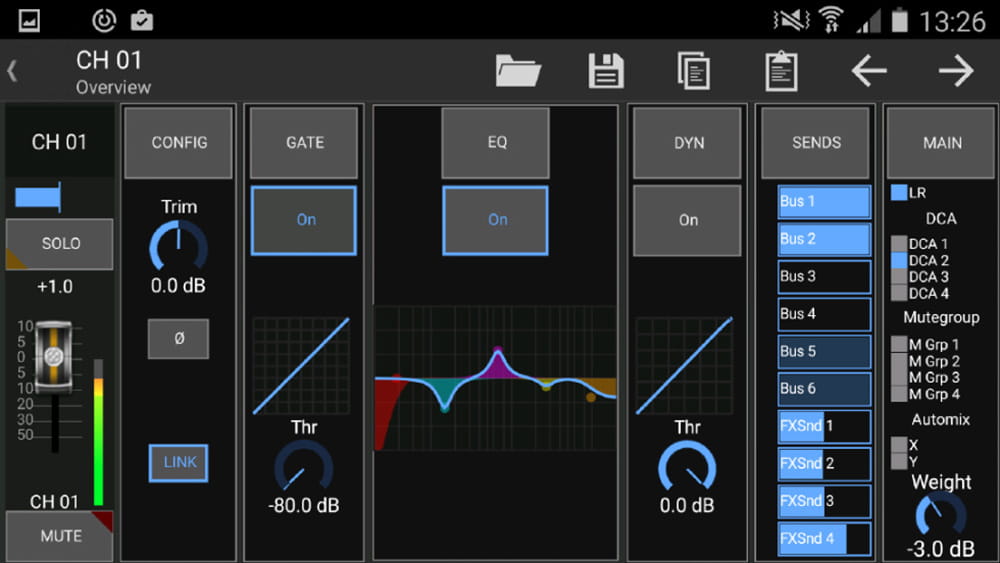Adjust the FXSnd 4 send level bar
Image resolution: width=1000 pixels, height=563 pixels.
824,539
